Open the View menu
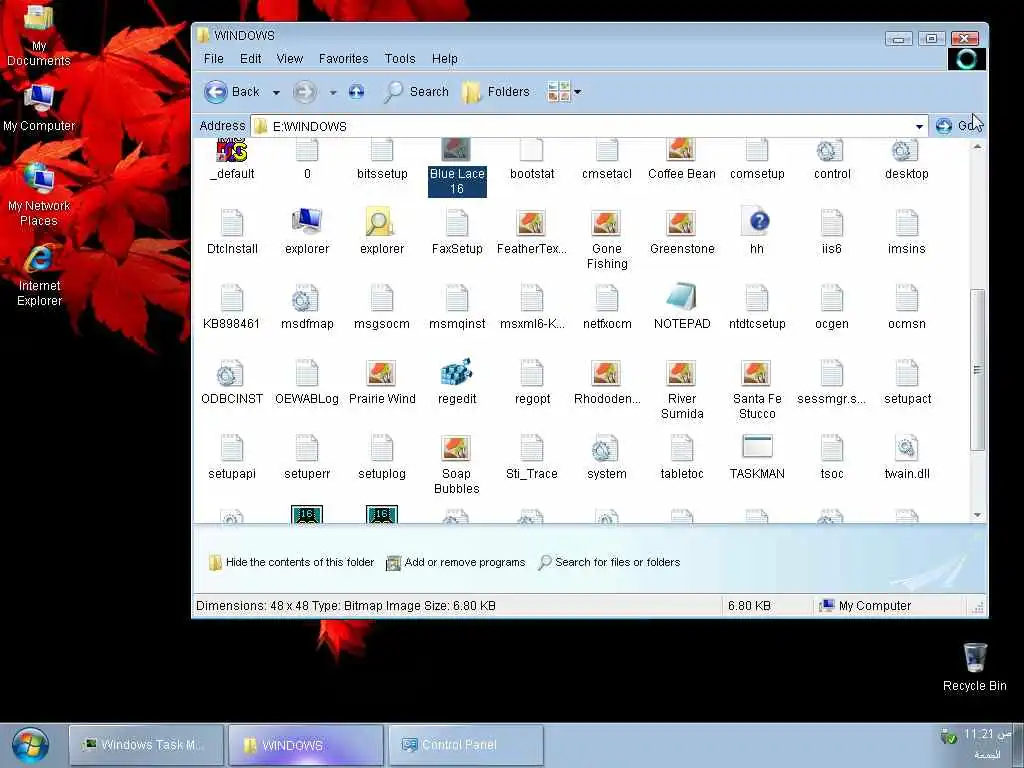Image resolution: width=1024 pixels, height=768 pixels. coord(289,59)
